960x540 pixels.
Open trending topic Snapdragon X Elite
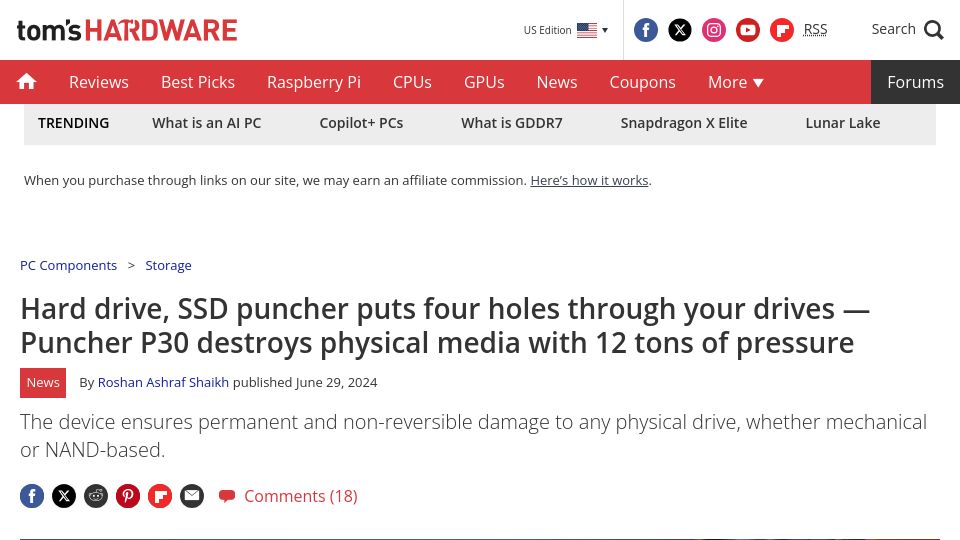[684, 123]
